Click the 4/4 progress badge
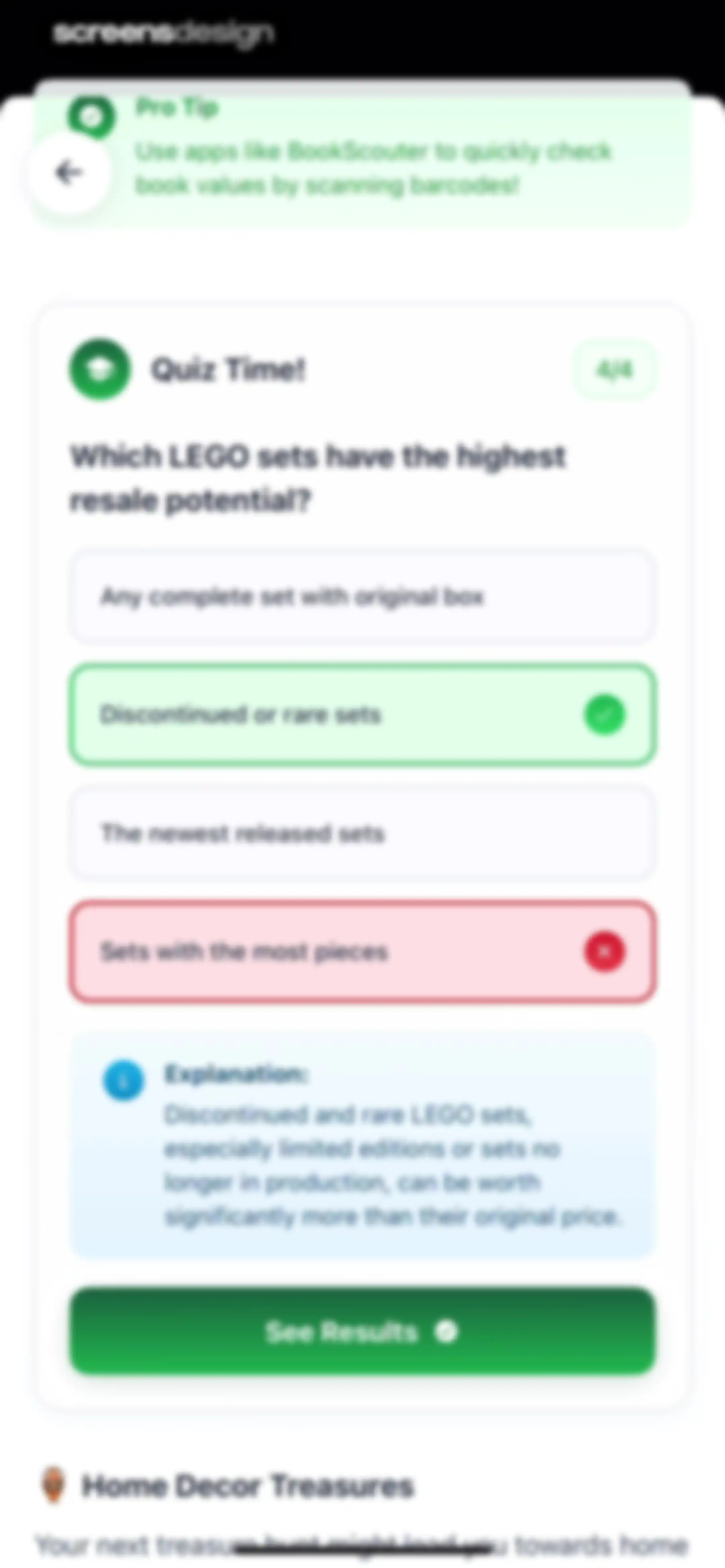725x1568 pixels. [614, 369]
